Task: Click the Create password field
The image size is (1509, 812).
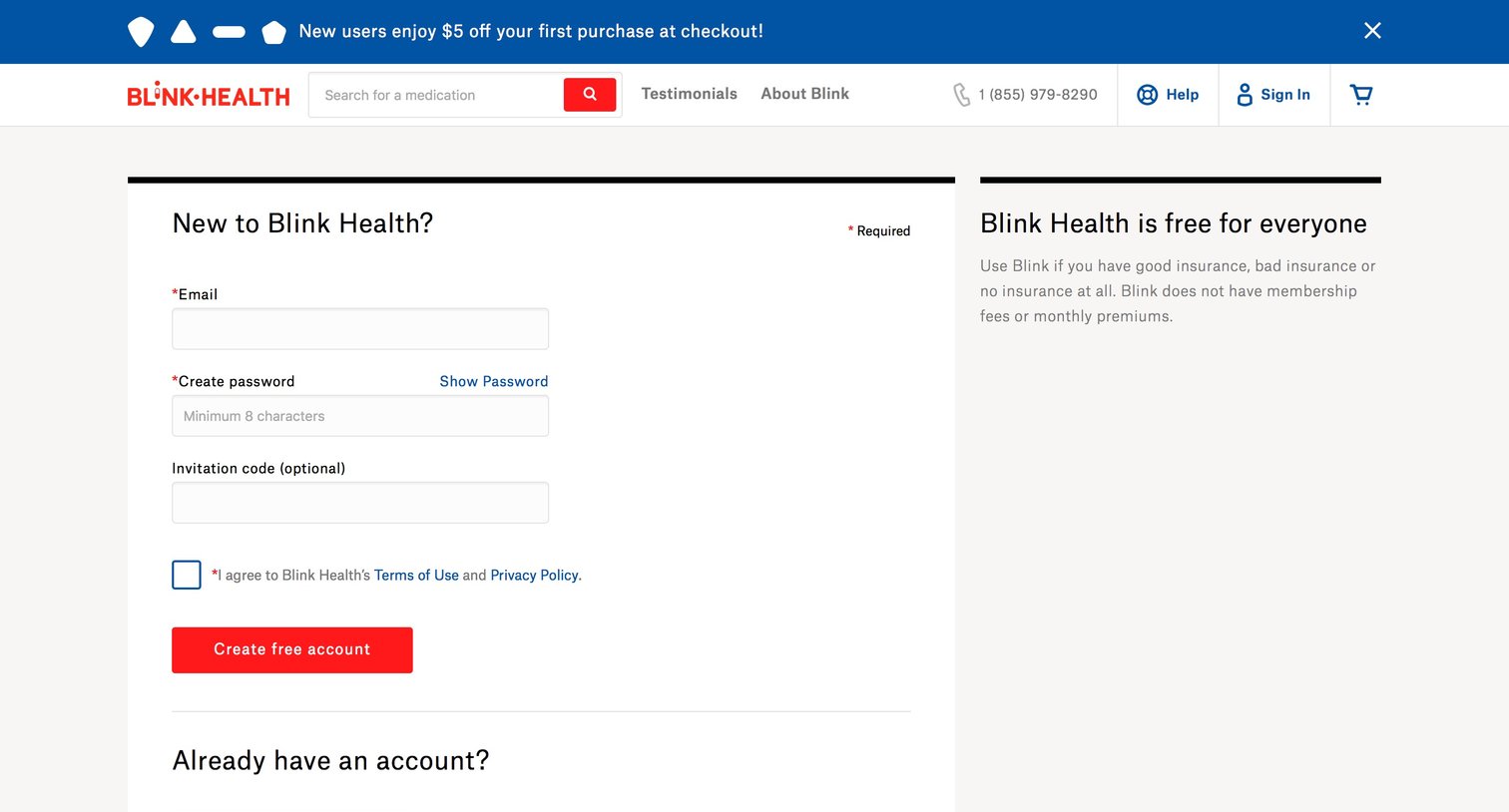Action: point(360,416)
